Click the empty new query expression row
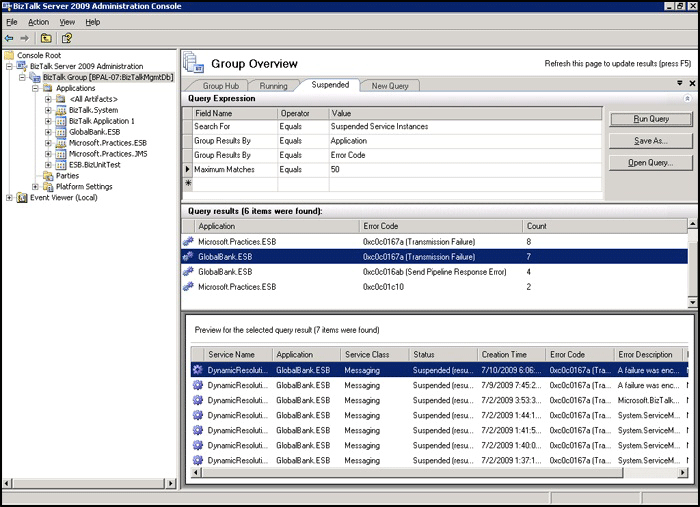Image resolution: width=700 pixels, height=507 pixels. point(392,184)
